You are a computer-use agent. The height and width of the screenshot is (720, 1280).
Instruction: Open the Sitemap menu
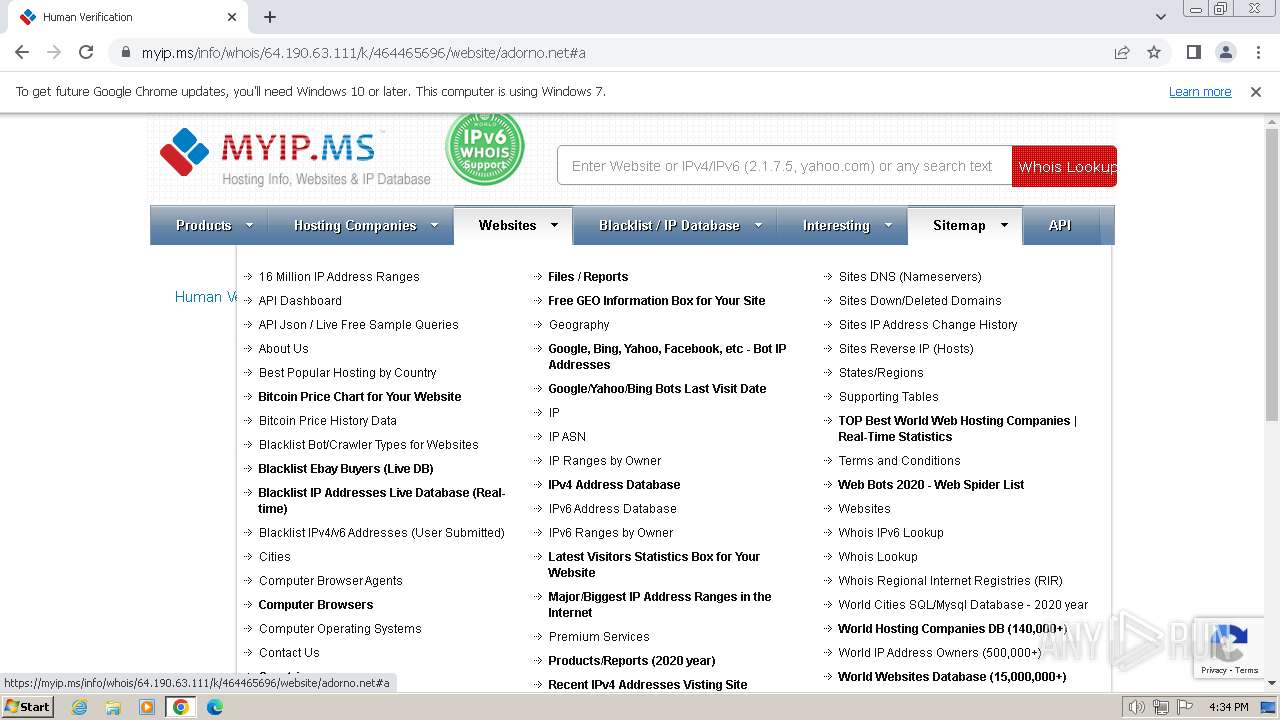(959, 225)
